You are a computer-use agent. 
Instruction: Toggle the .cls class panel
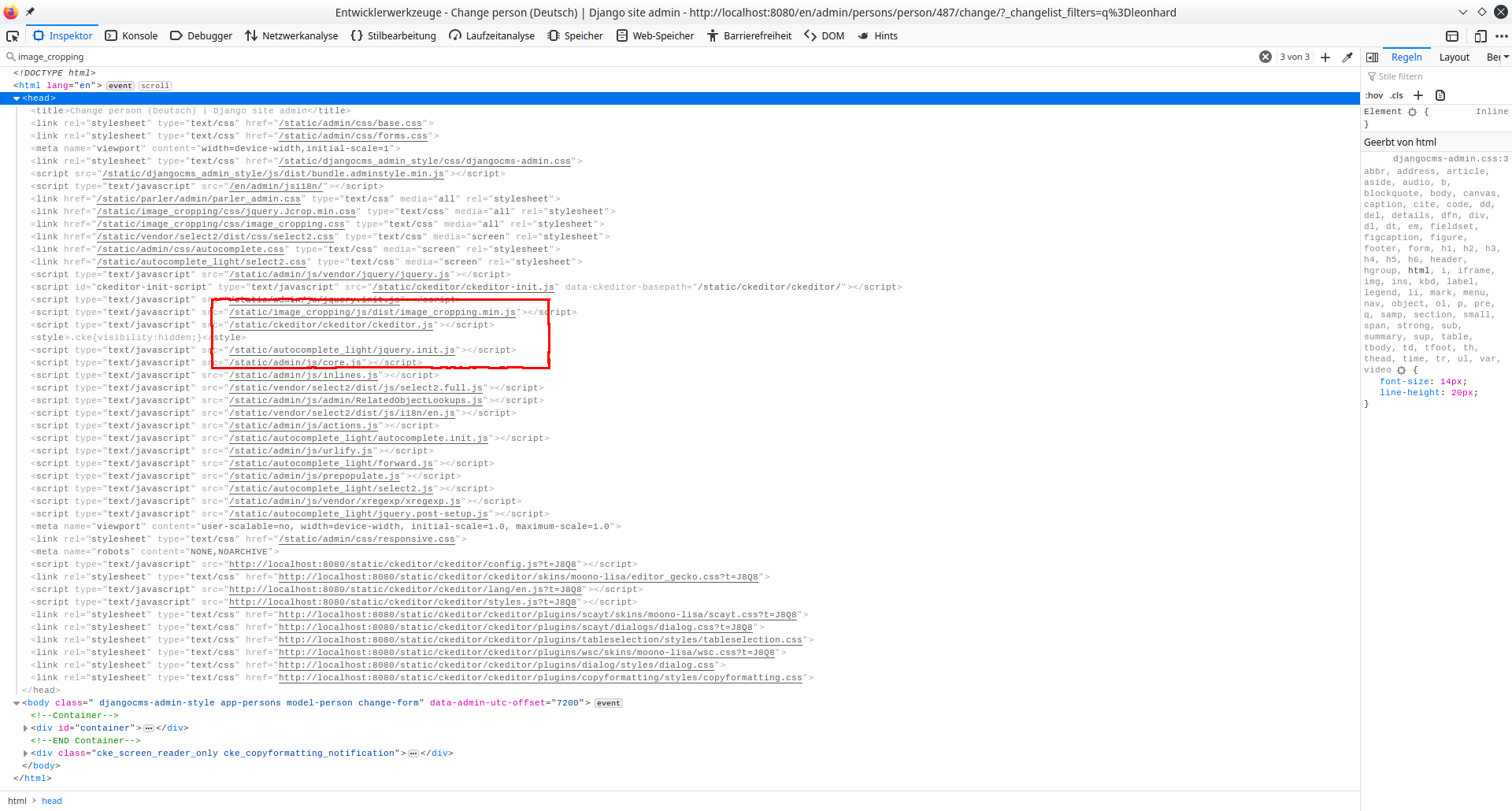click(1397, 95)
